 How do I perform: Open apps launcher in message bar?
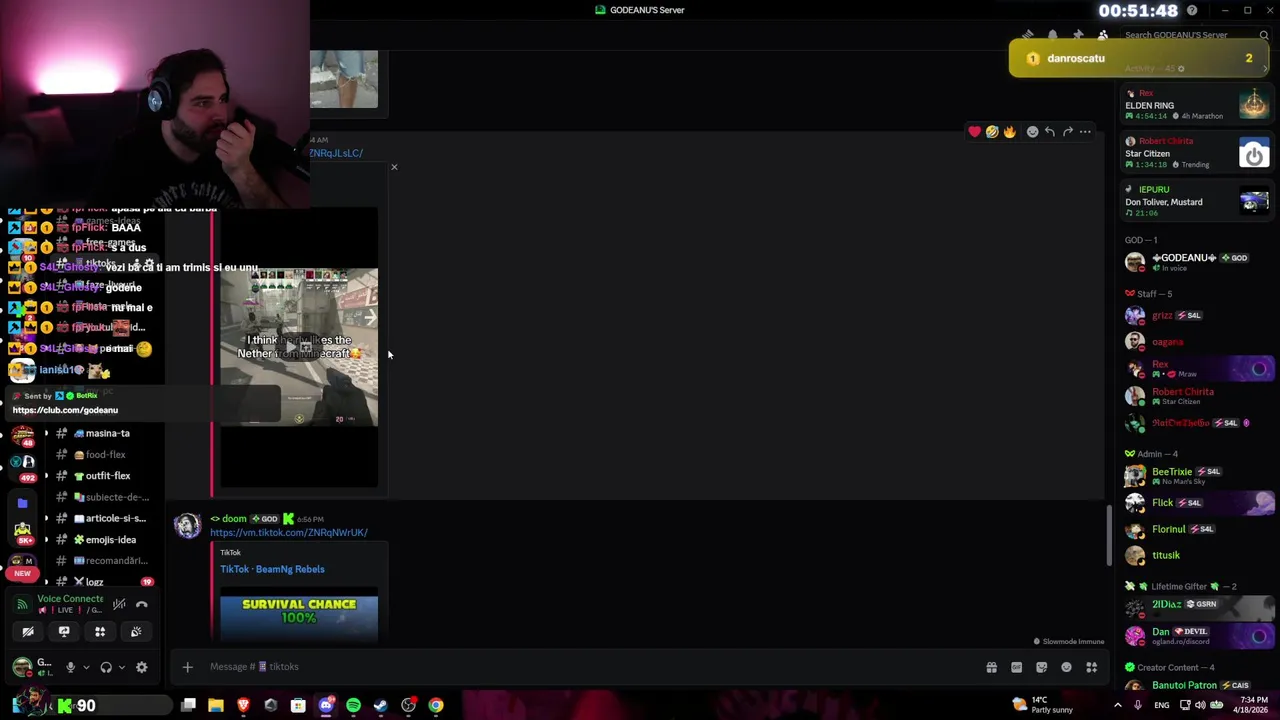tap(1092, 667)
